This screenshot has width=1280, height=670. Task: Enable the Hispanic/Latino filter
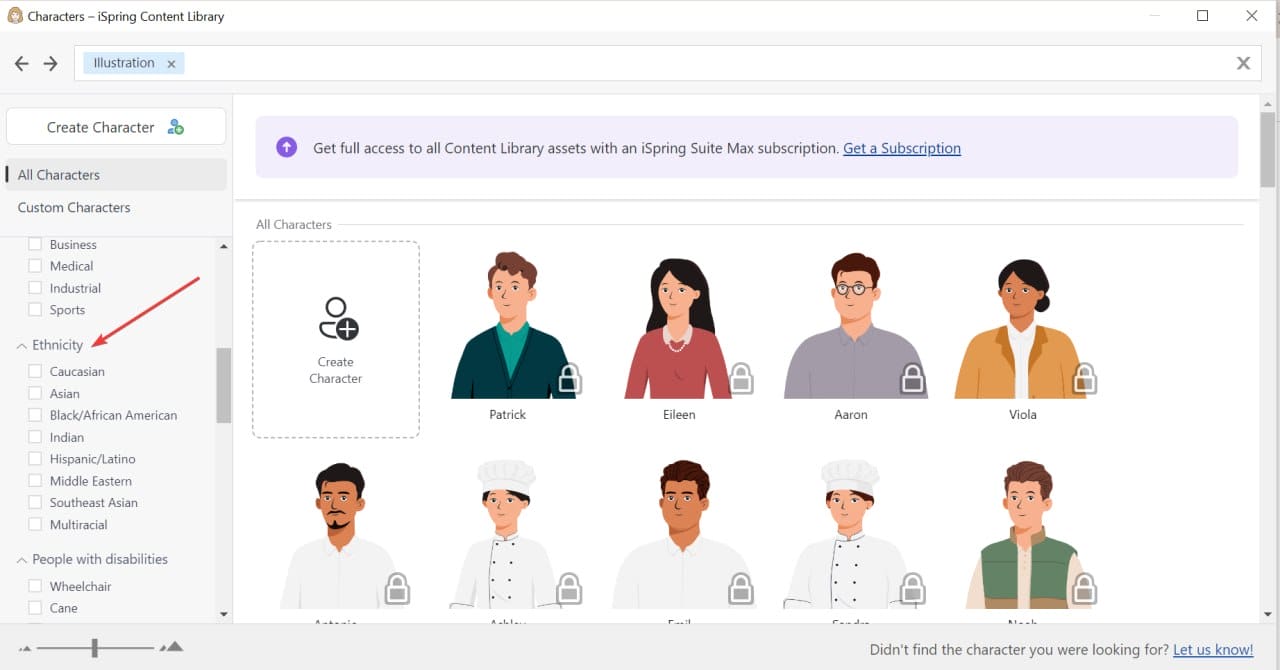tap(36, 458)
